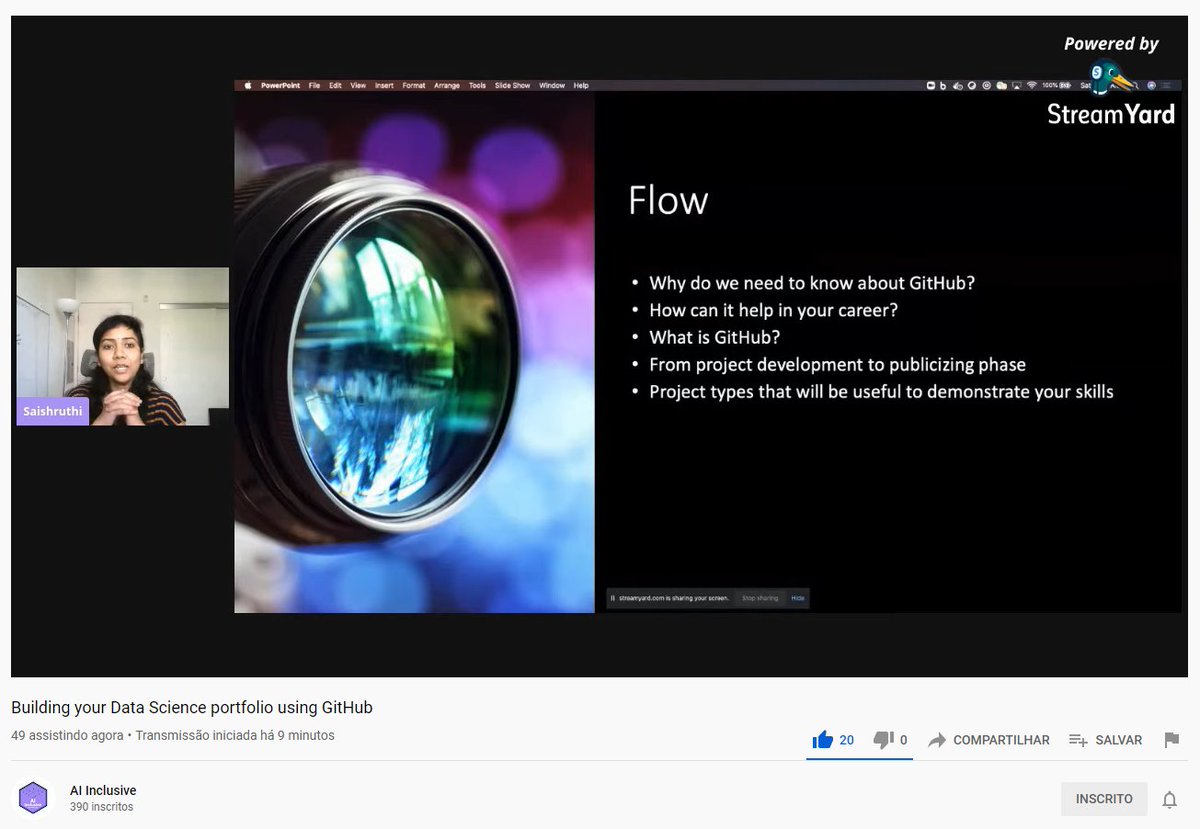Image resolution: width=1200 pixels, height=829 pixels.
Task: Open the Help menu in PowerPoint
Action: pos(581,86)
